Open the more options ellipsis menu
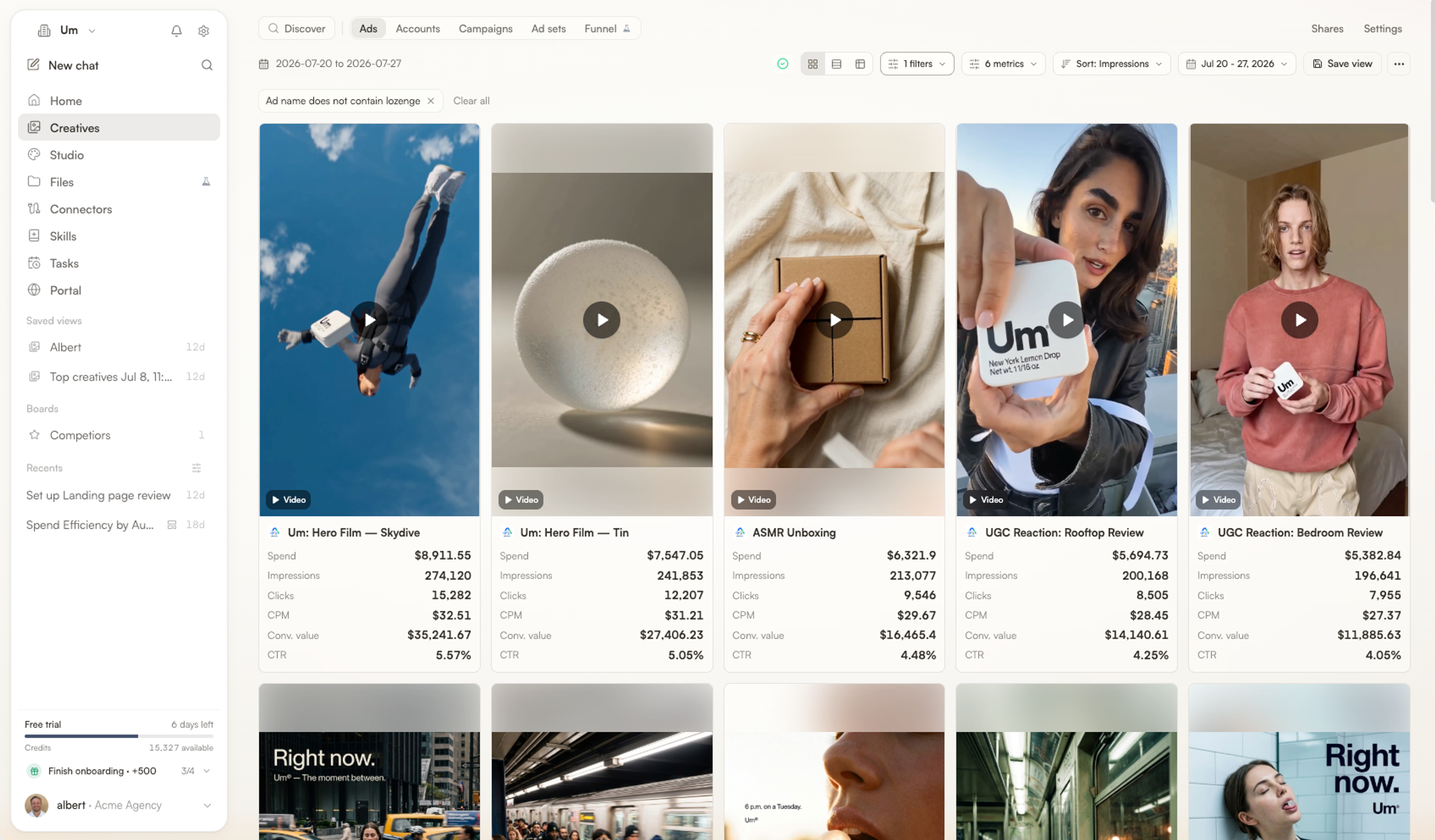1435x840 pixels. point(1398,64)
